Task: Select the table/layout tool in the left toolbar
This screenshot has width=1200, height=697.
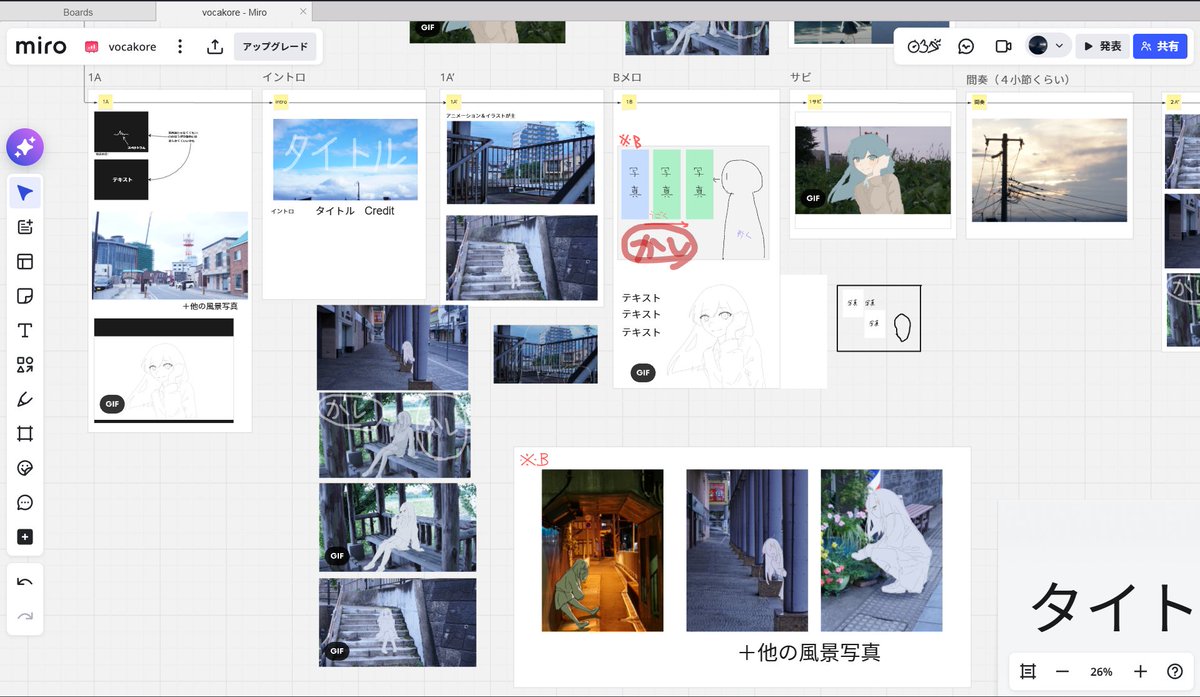Action: tap(25, 262)
